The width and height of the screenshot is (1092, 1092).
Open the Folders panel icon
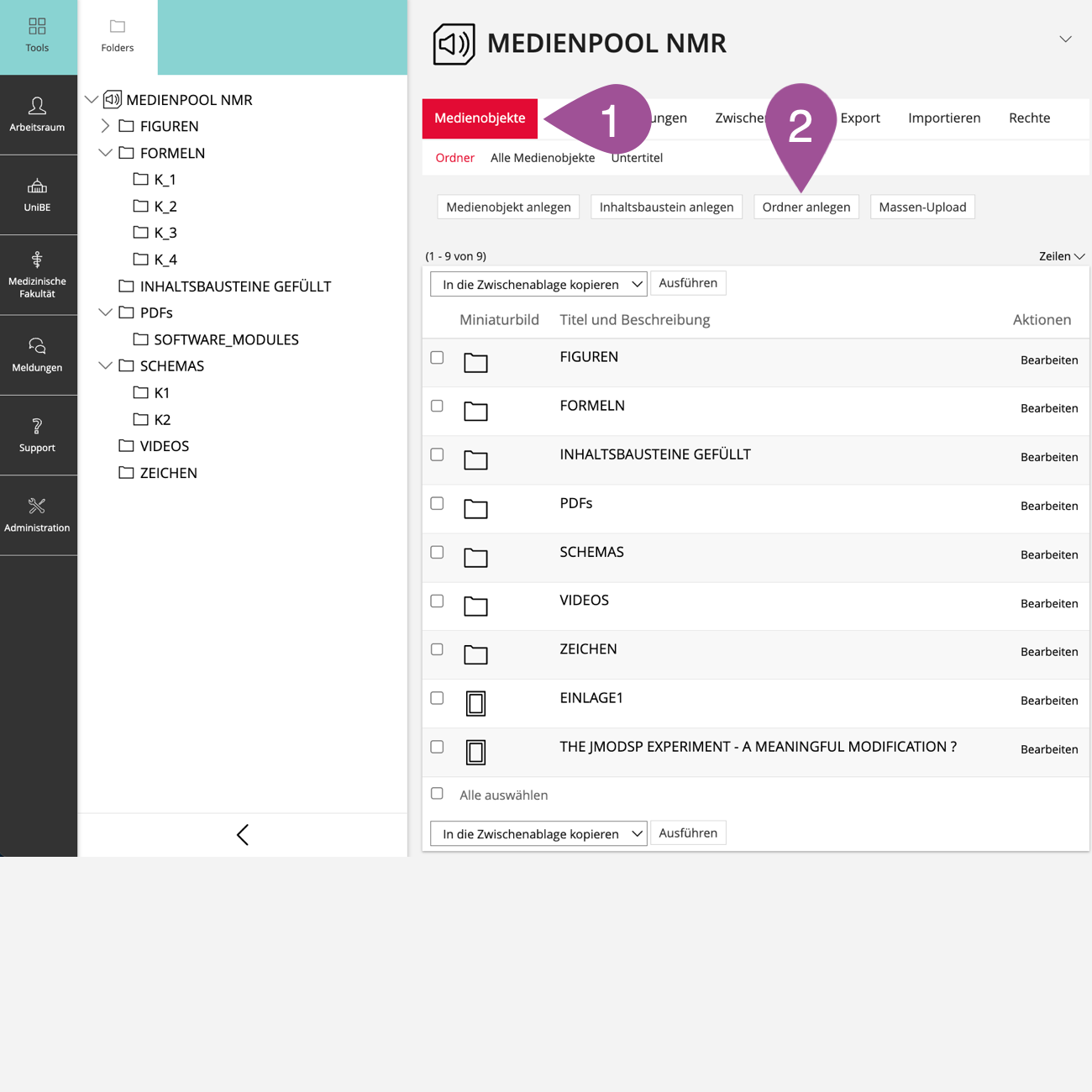click(118, 27)
